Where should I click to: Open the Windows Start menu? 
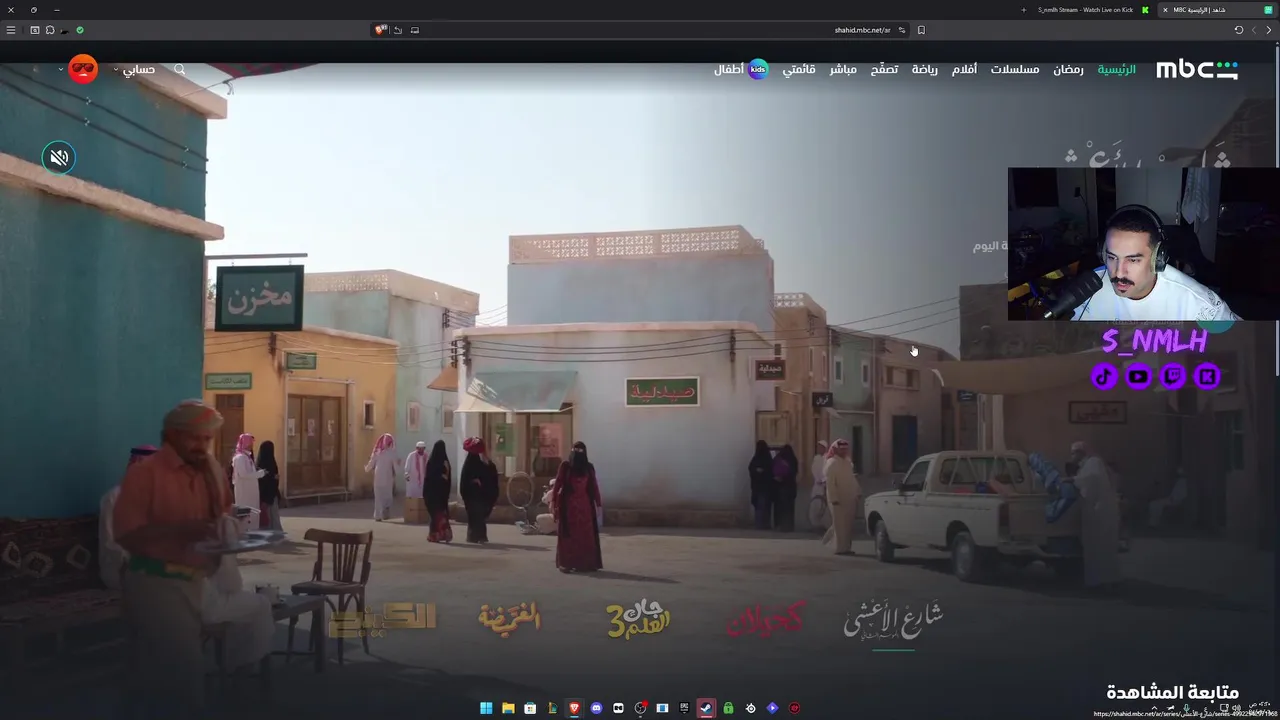point(486,708)
